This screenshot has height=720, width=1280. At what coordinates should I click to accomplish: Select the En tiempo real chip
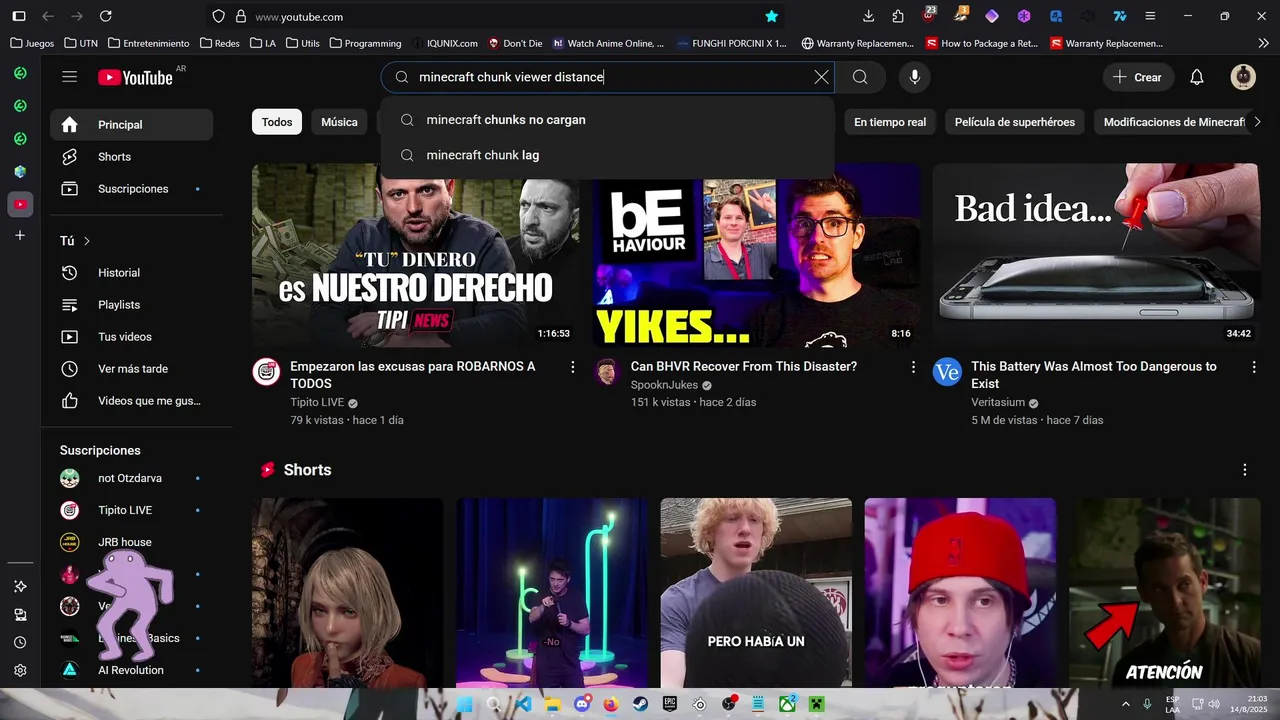tap(890, 122)
